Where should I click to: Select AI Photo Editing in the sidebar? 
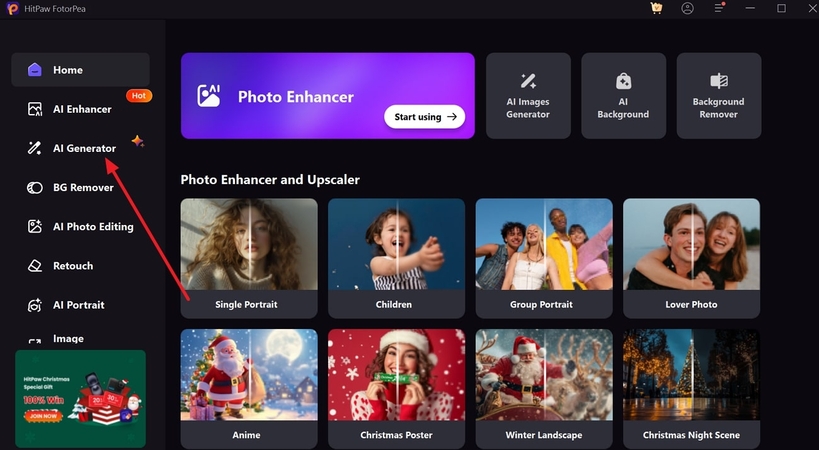point(80,227)
